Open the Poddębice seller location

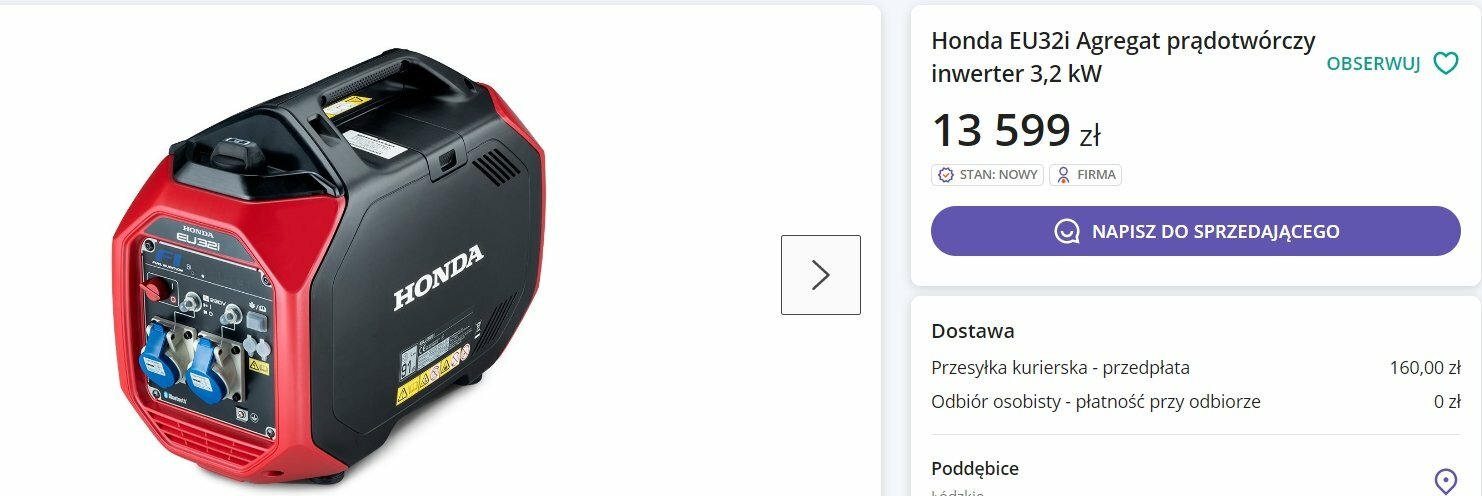click(x=975, y=469)
